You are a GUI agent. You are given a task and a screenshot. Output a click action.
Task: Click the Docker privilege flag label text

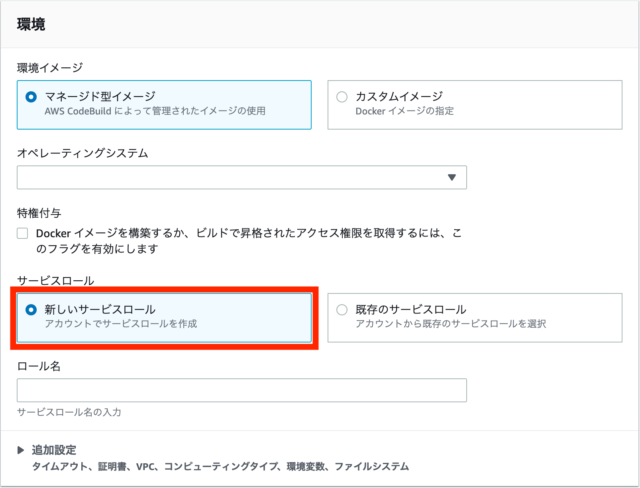click(249, 241)
